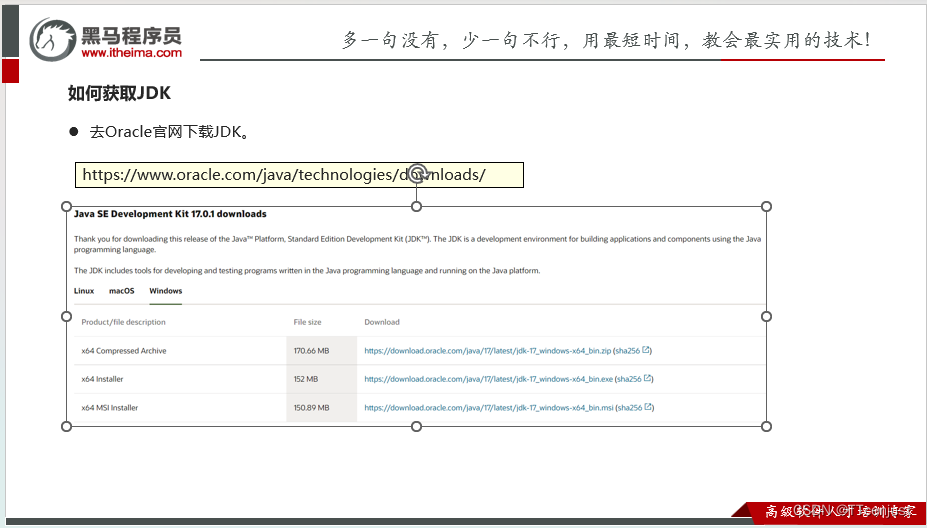Click the 如何获取JDK slide title
Image resolution: width=927 pixels, height=528 pixels.
[119, 93]
